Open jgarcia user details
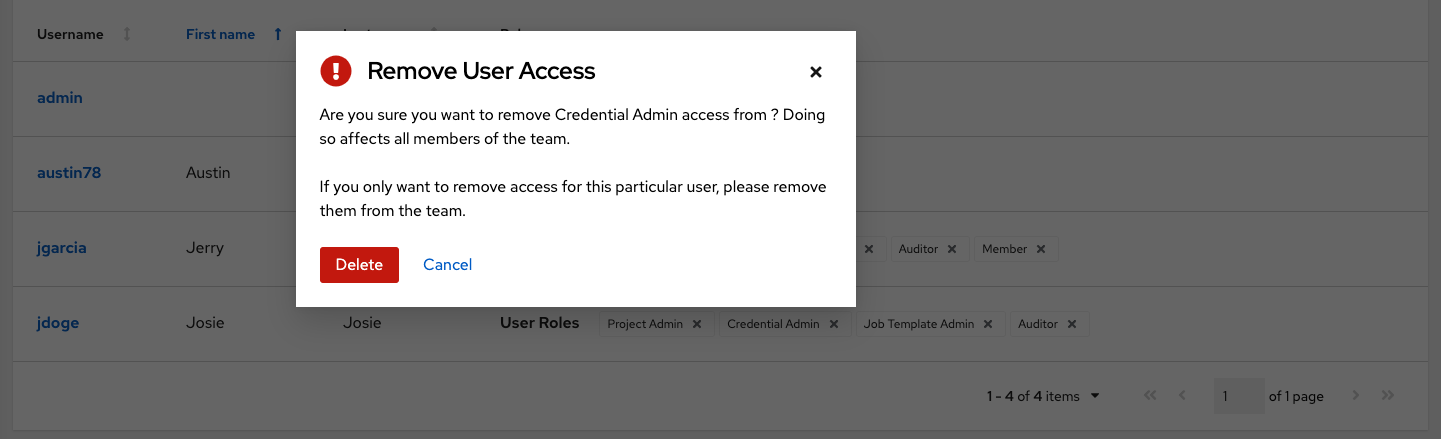This screenshot has height=439, width=1441. tap(62, 248)
